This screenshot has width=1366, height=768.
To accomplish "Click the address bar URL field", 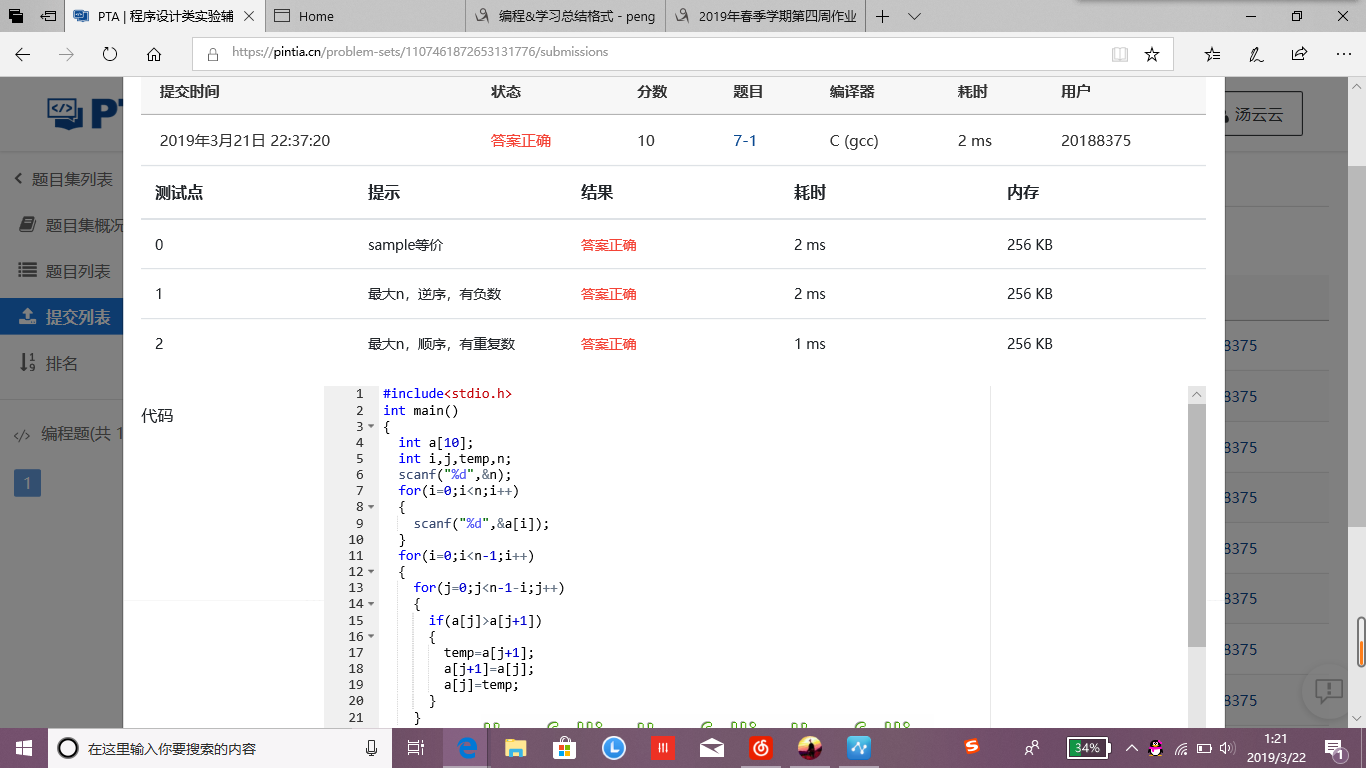I will 650,52.
